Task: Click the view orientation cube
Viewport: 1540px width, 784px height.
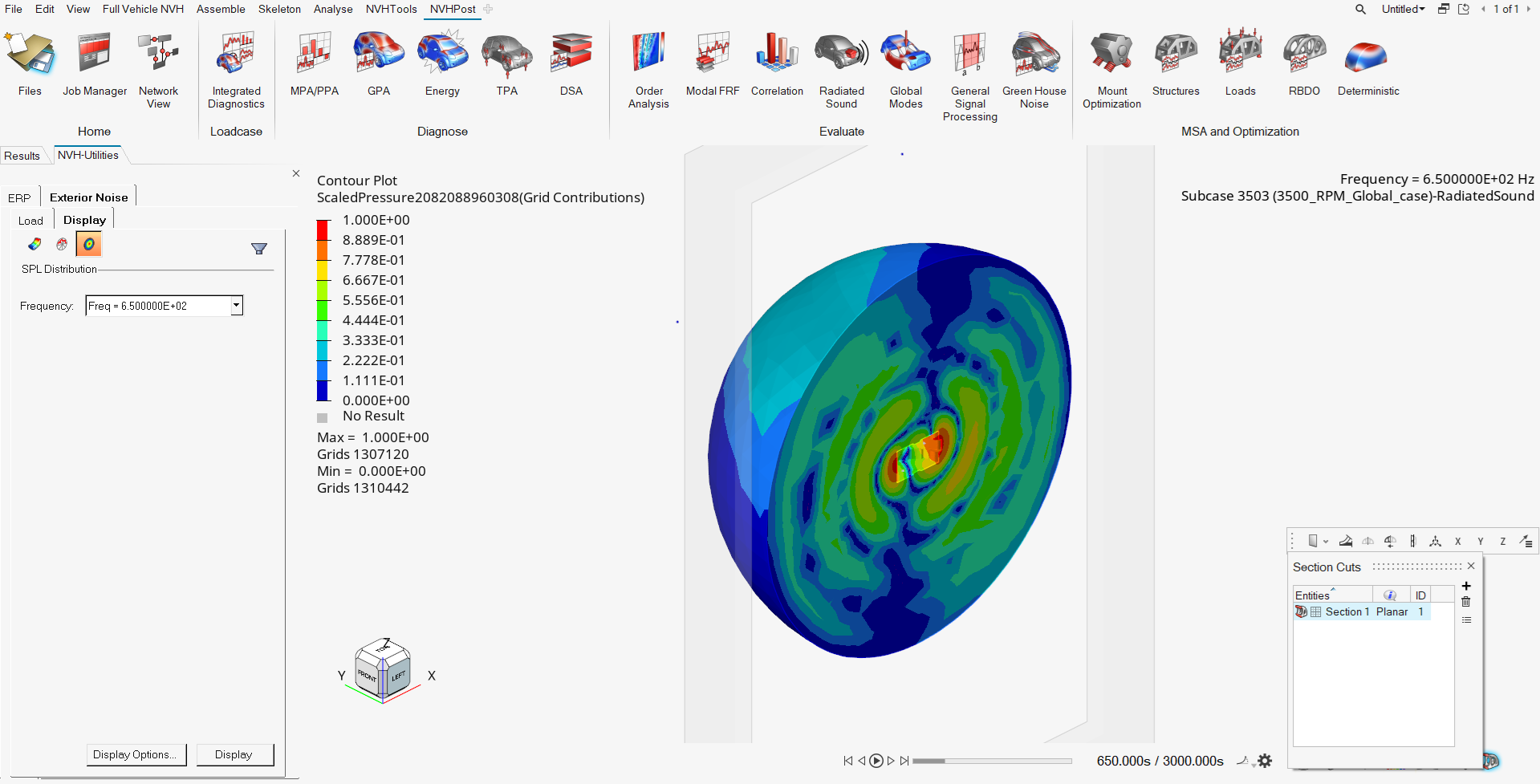Action: 384,670
